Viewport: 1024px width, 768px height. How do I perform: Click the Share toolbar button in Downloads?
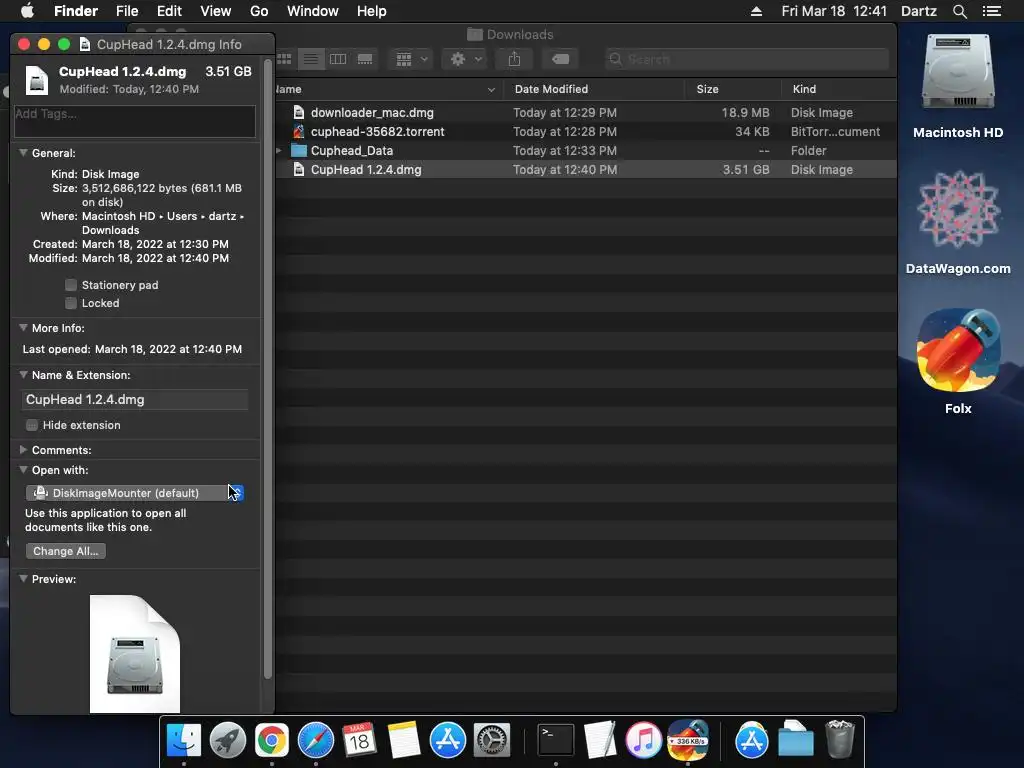pos(515,59)
